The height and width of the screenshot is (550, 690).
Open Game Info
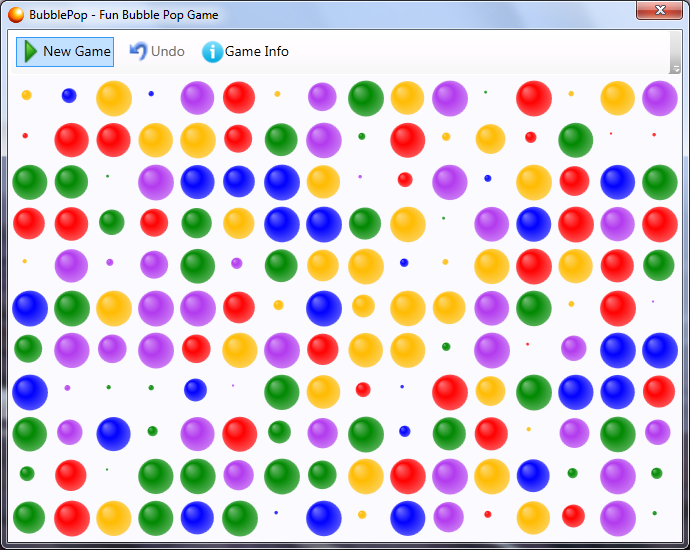point(246,51)
